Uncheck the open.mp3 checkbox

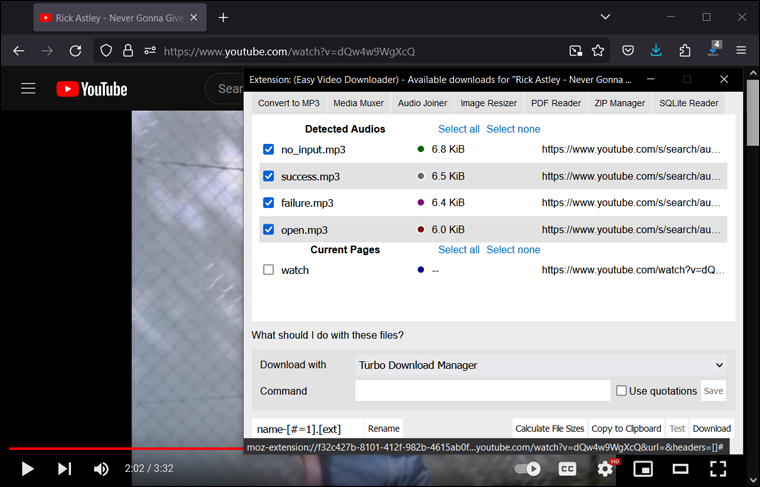tap(269, 229)
